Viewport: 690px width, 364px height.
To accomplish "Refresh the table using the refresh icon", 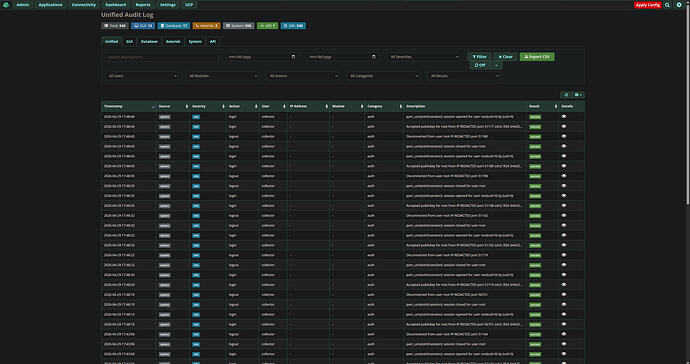I will pyautogui.click(x=566, y=95).
